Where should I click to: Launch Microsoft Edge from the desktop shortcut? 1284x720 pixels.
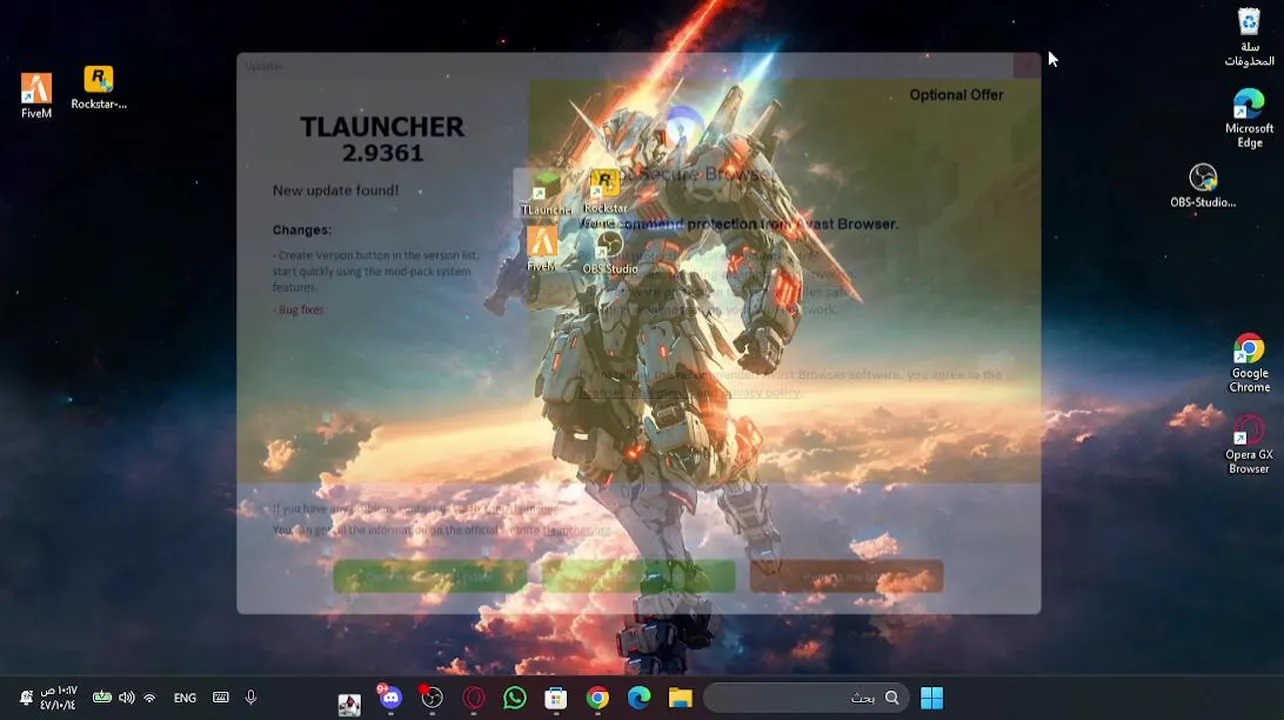coord(1249,118)
